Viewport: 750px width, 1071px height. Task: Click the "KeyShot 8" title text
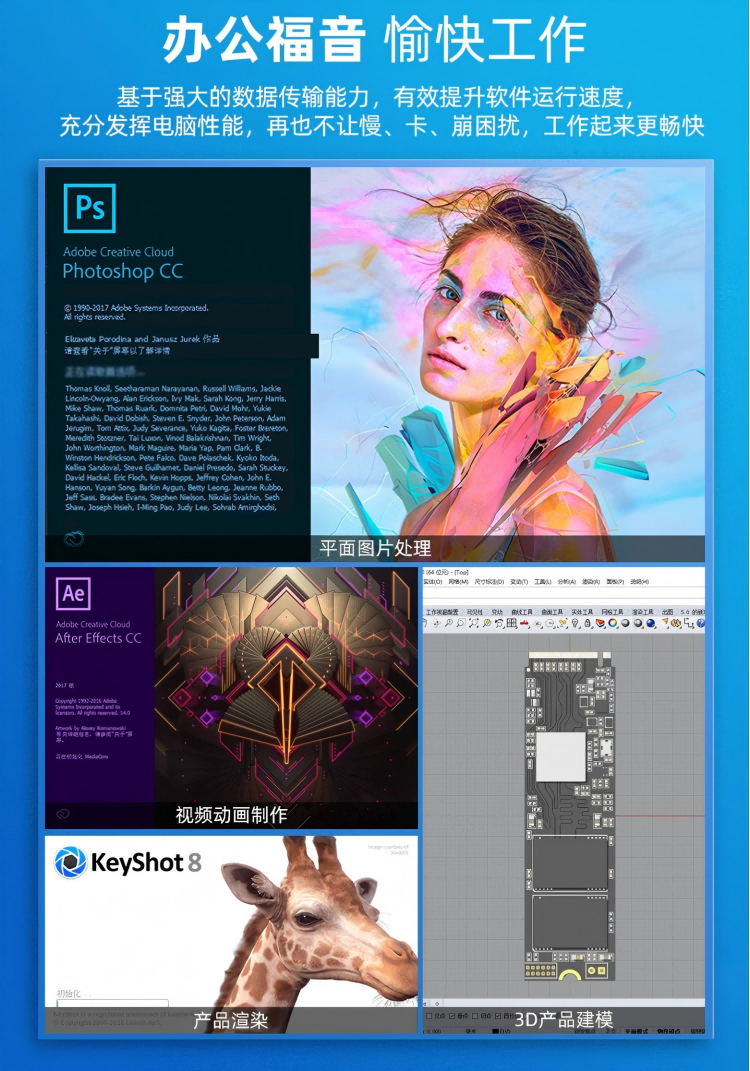point(146,863)
